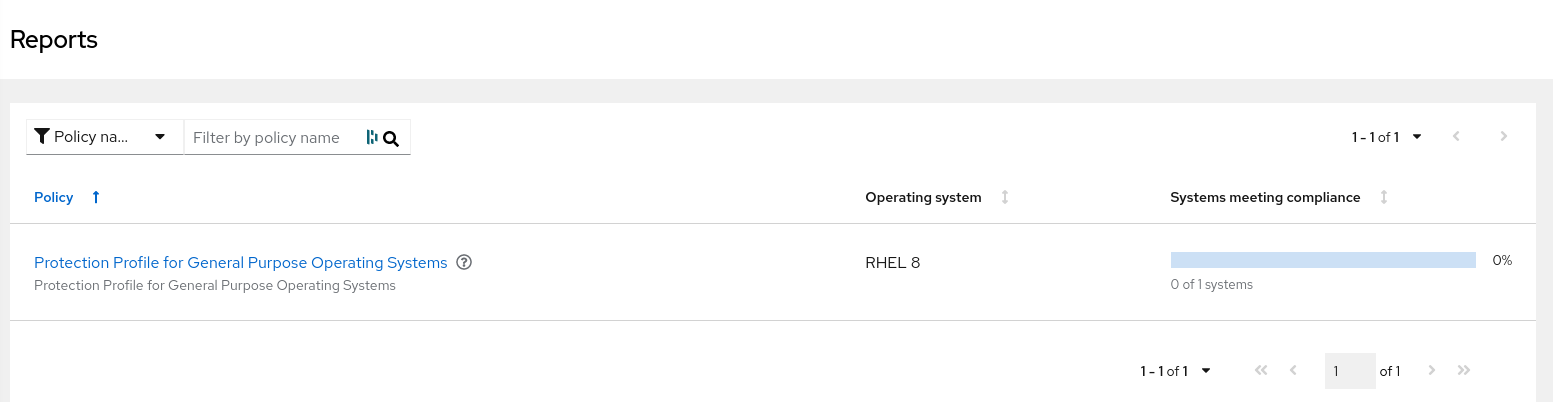Viewport: 1553px width, 402px height.
Task: Open Protection Profile for General Purpose link
Action: click(240, 263)
